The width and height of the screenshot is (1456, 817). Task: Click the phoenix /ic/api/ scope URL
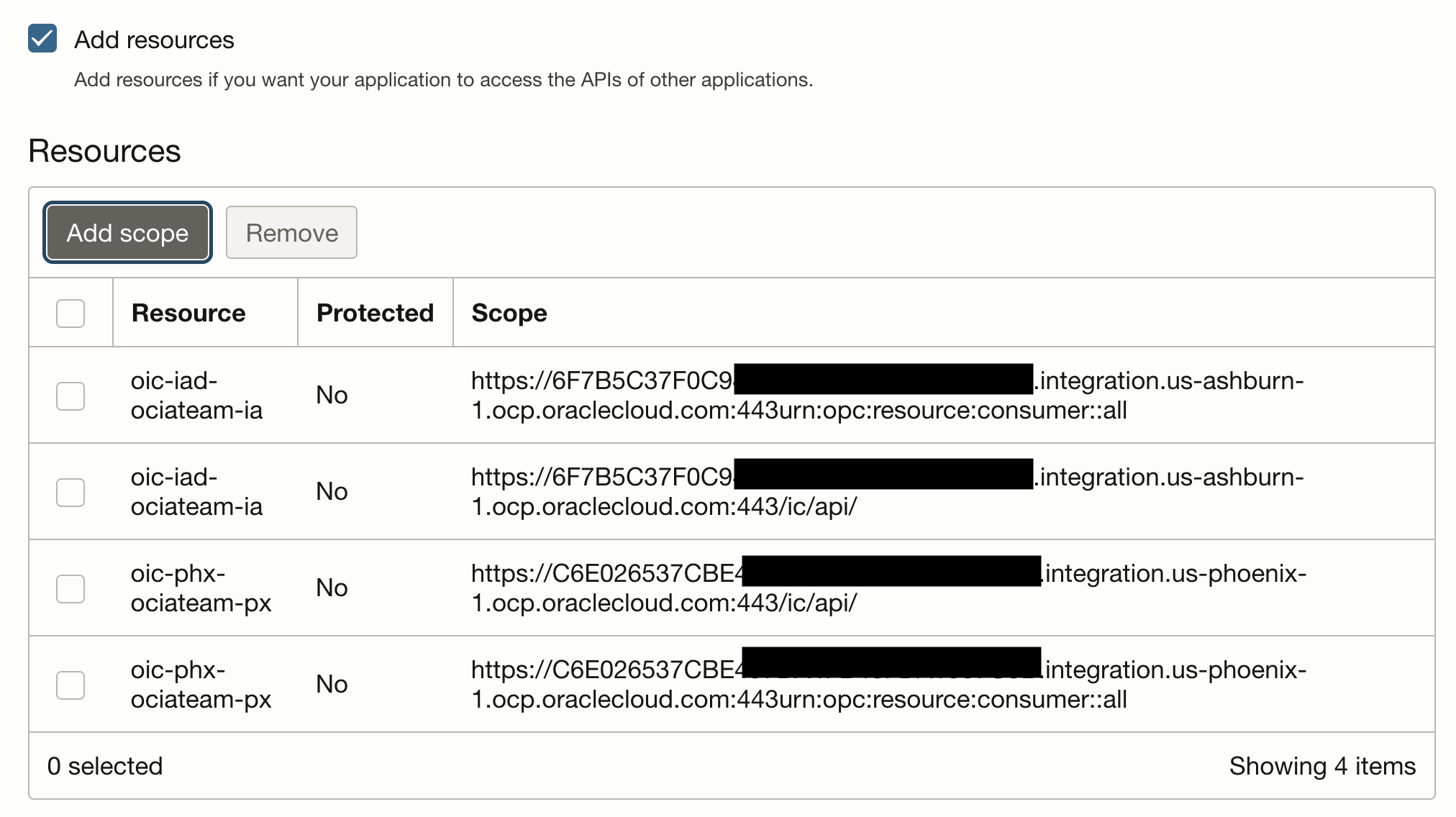pos(663,603)
